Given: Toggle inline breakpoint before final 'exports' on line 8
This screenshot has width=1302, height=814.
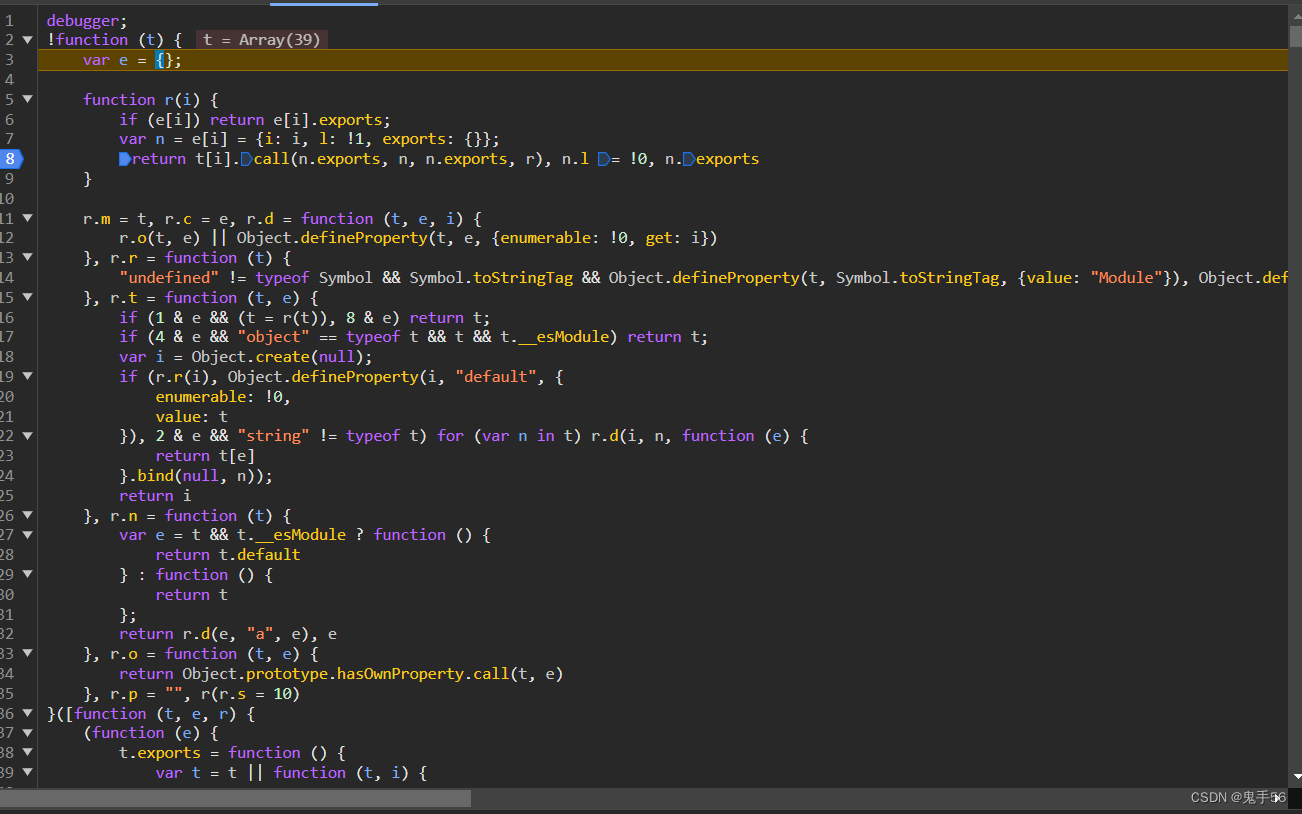Looking at the screenshot, I should click(689, 158).
